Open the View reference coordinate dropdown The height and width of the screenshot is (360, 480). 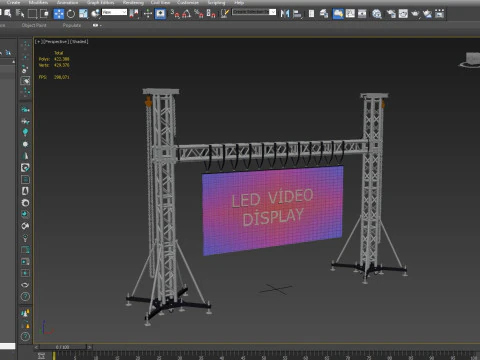pyautogui.click(x=114, y=12)
